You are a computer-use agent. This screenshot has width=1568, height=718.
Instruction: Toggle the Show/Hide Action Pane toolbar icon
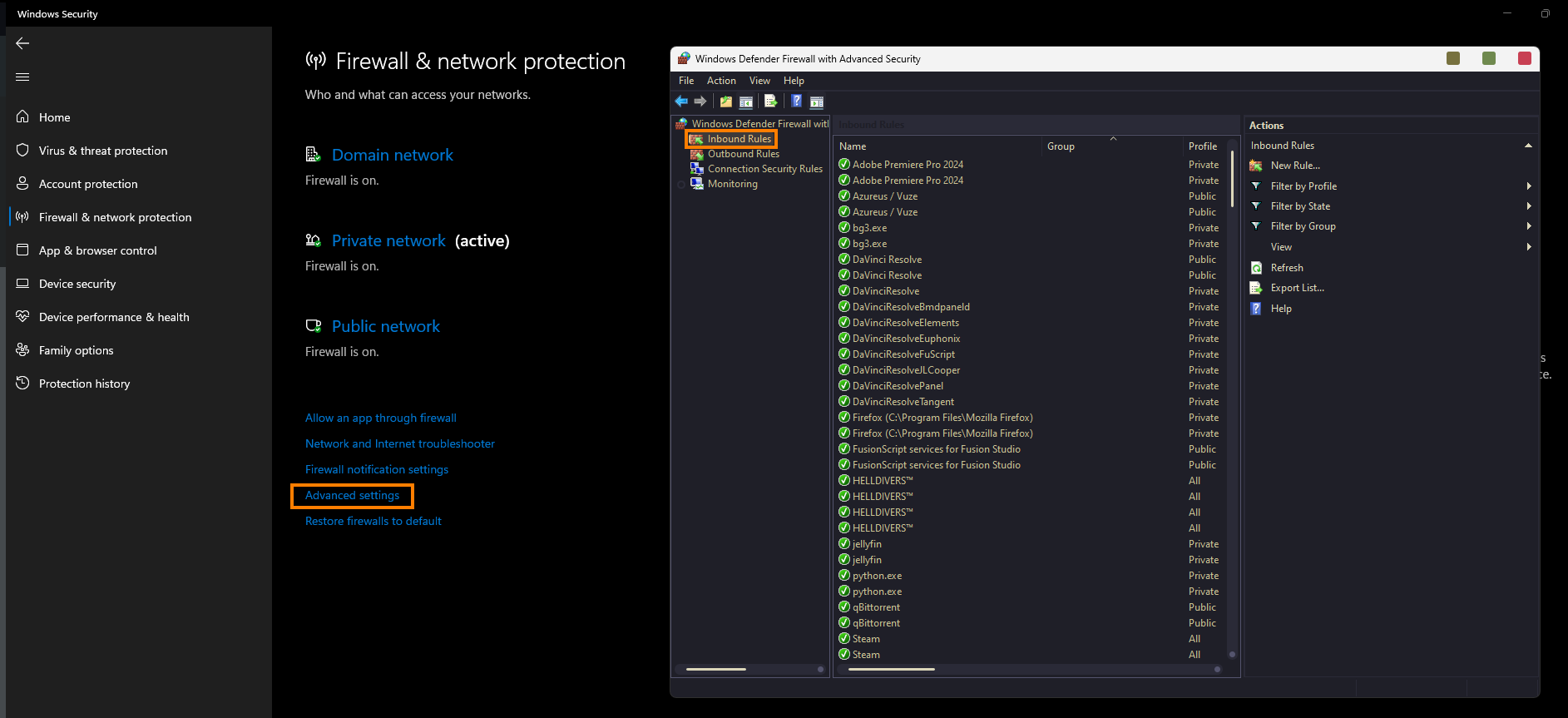(817, 102)
